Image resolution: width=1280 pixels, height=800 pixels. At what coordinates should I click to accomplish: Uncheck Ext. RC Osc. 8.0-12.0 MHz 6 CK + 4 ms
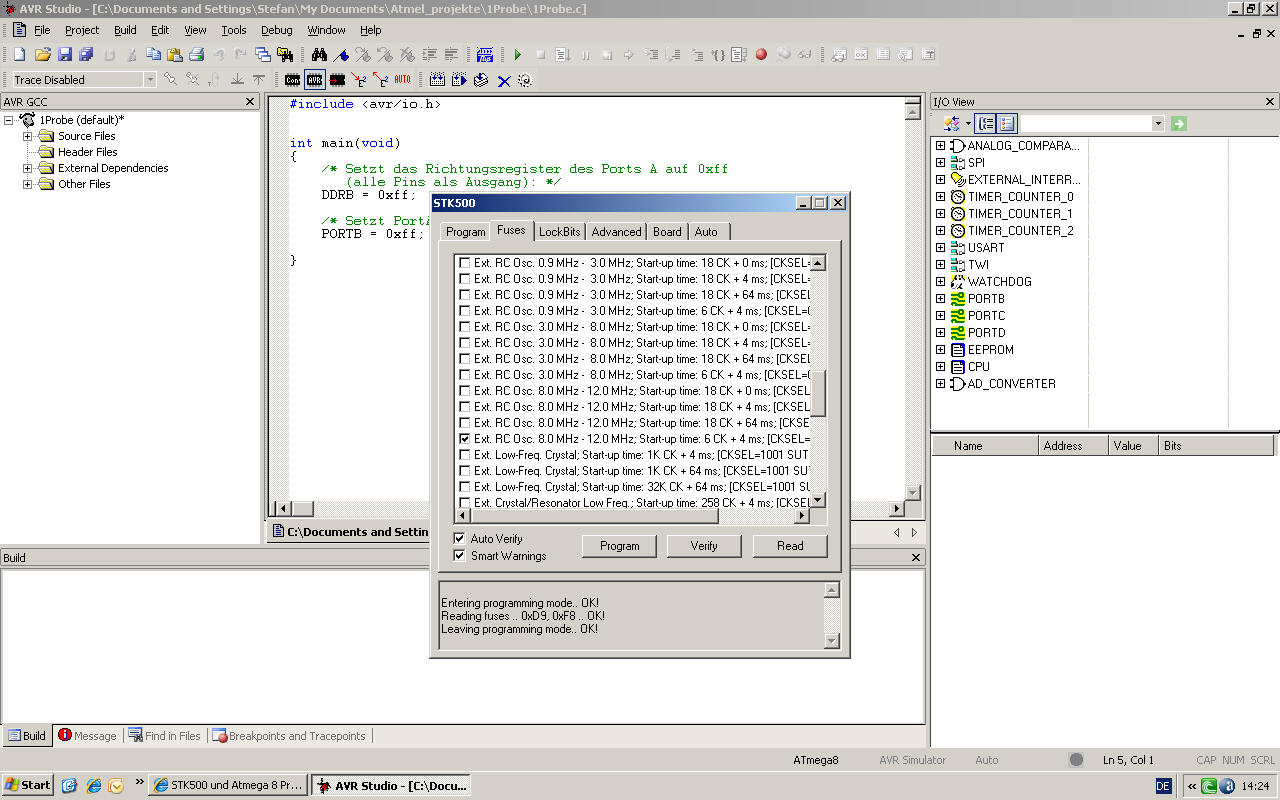tap(464, 439)
